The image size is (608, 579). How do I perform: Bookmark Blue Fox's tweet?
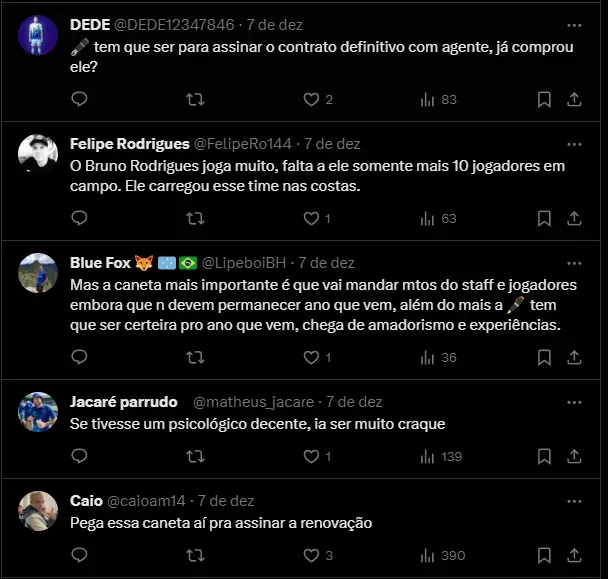coord(544,357)
